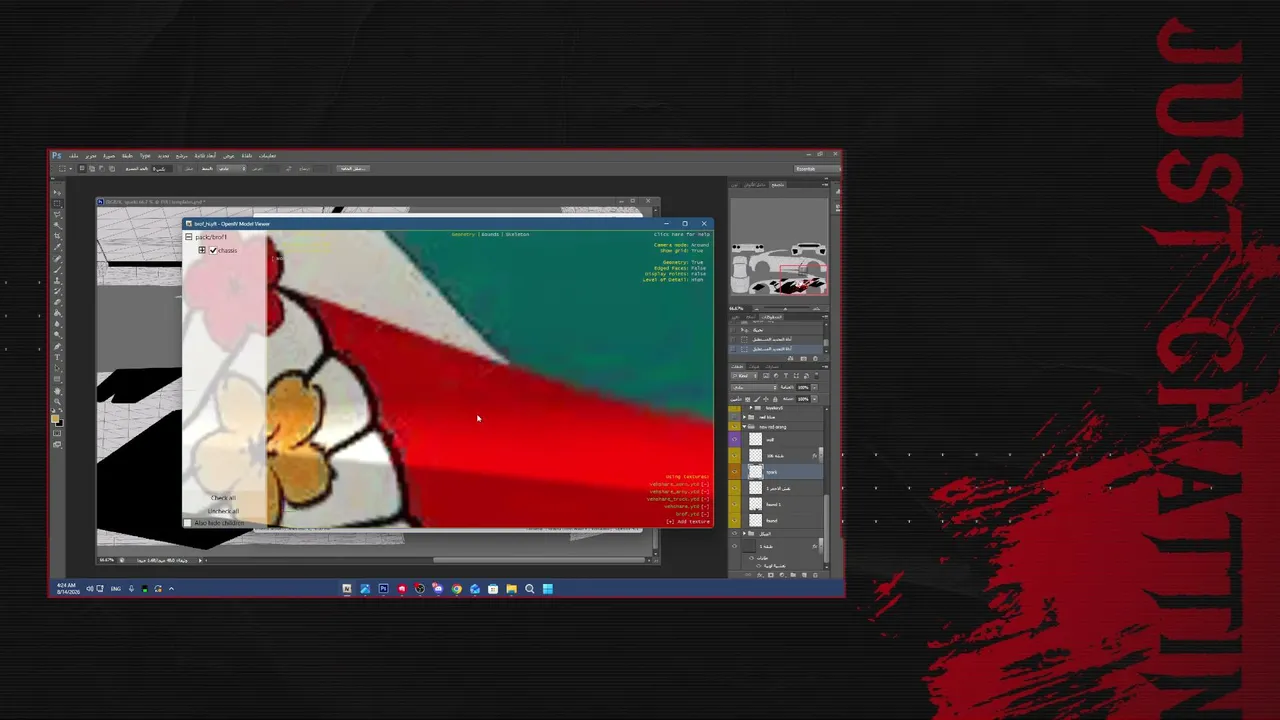Open the مرشح (Filter) menu
The image size is (1280, 720).
tap(182, 156)
